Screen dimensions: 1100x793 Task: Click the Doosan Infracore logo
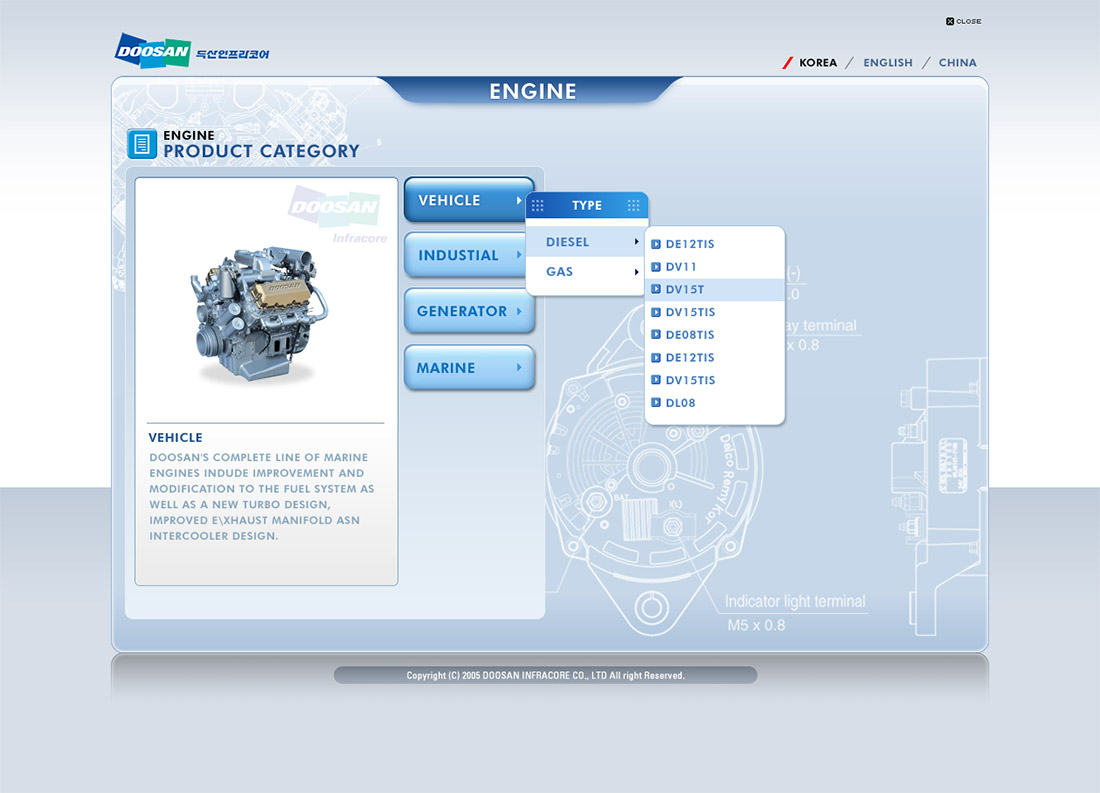(x=192, y=51)
